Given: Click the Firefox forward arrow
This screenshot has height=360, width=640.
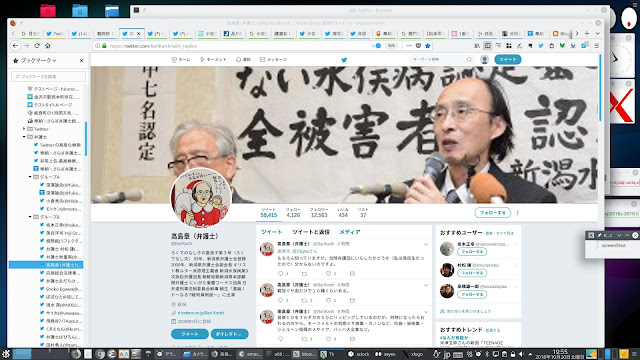Looking at the screenshot, I should tap(26, 46).
